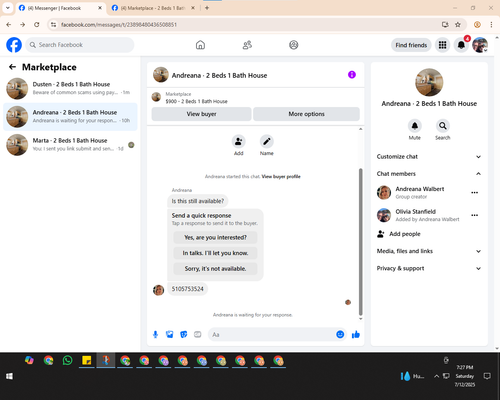Screen dimensions: 500x400
Task: Open options for Andreana Walbert member
Action: [475, 193]
